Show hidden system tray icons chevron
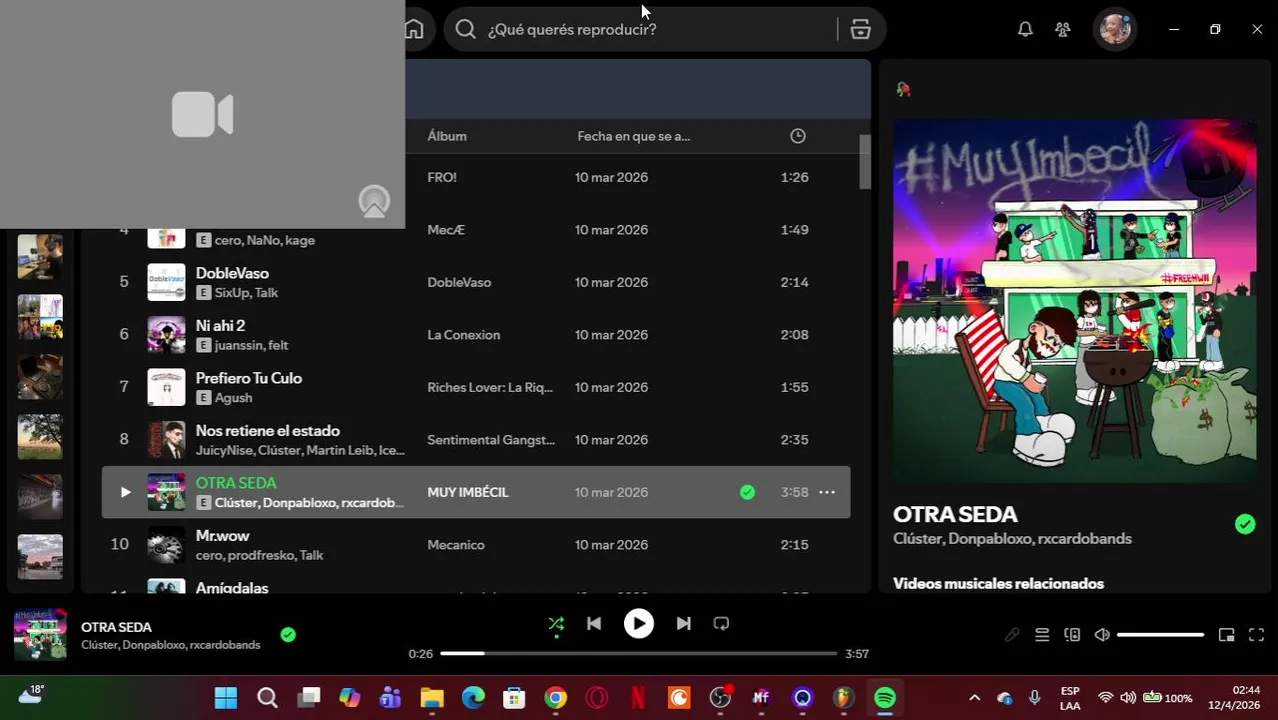The image size is (1278, 720). (974, 698)
